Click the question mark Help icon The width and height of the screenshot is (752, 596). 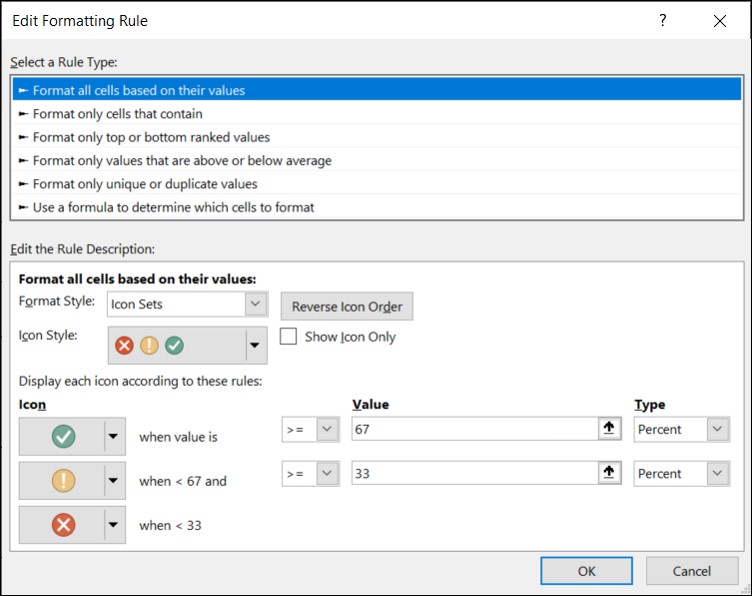coord(662,20)
